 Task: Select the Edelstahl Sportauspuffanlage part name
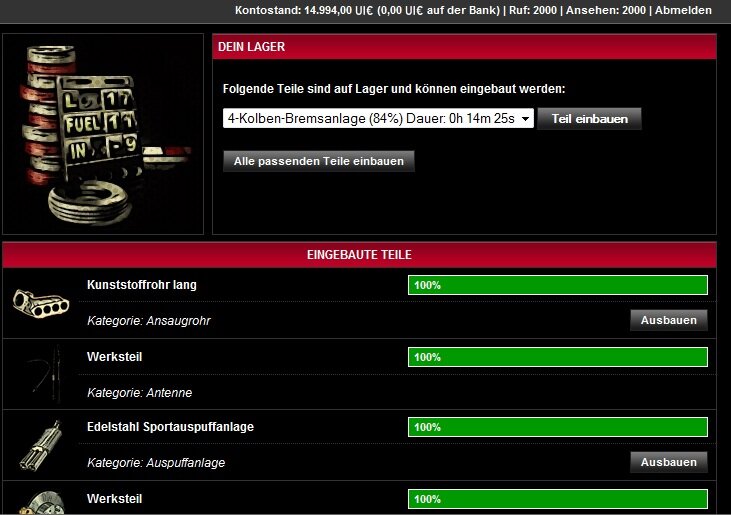pyautogui.click(x=170, y=427)
